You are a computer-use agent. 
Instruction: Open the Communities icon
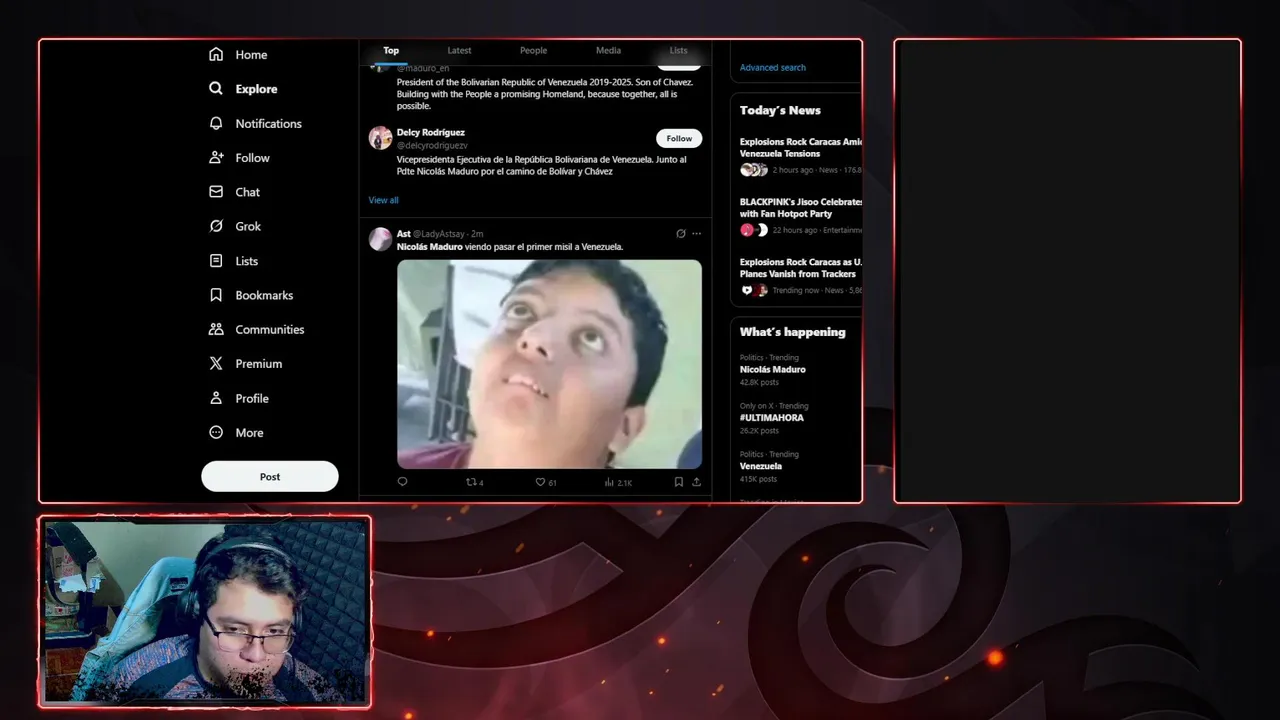[x=216, y=329]
